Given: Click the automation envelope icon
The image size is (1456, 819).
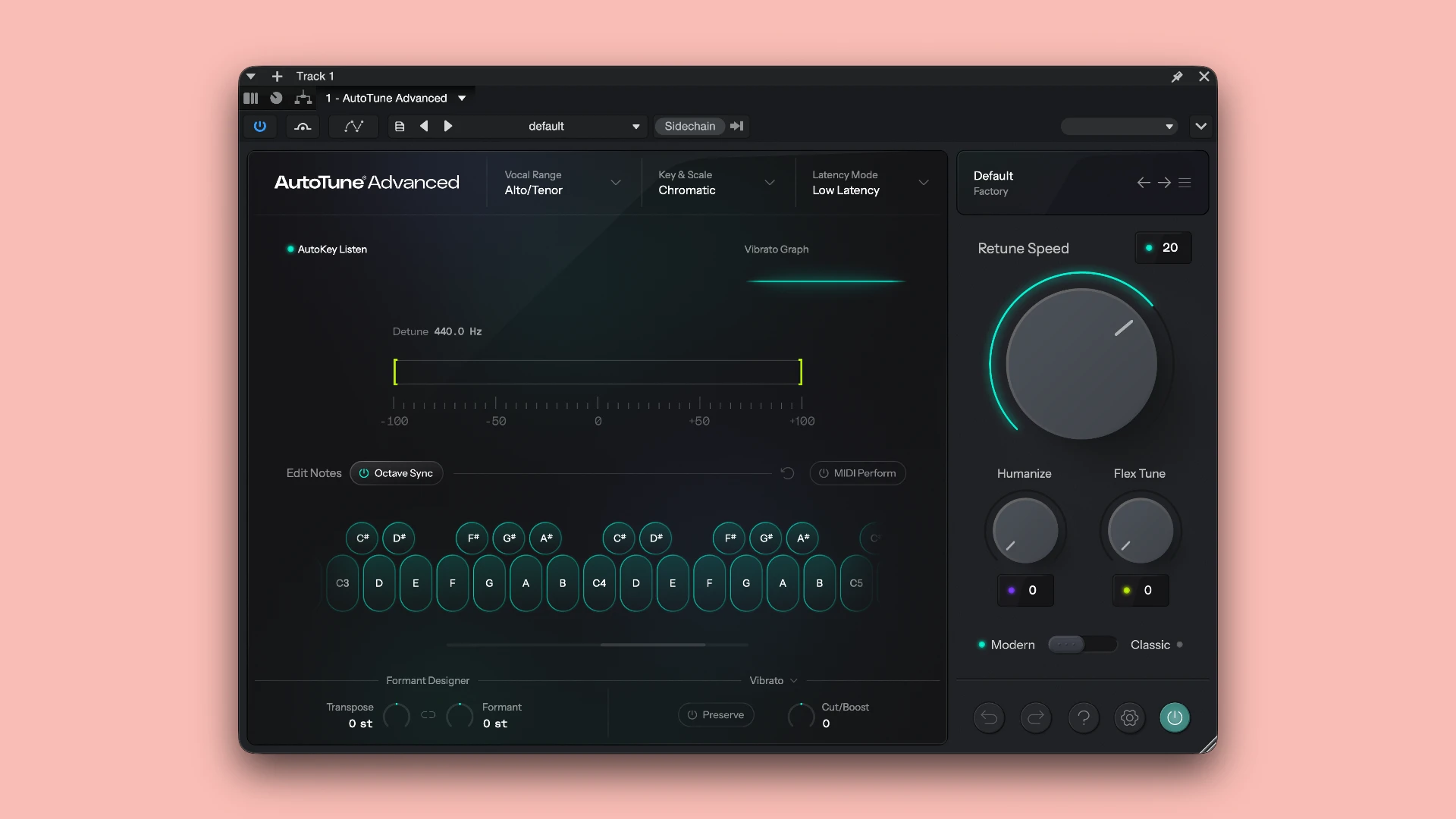Looking at the screenshot, I should tap(353, 126).
